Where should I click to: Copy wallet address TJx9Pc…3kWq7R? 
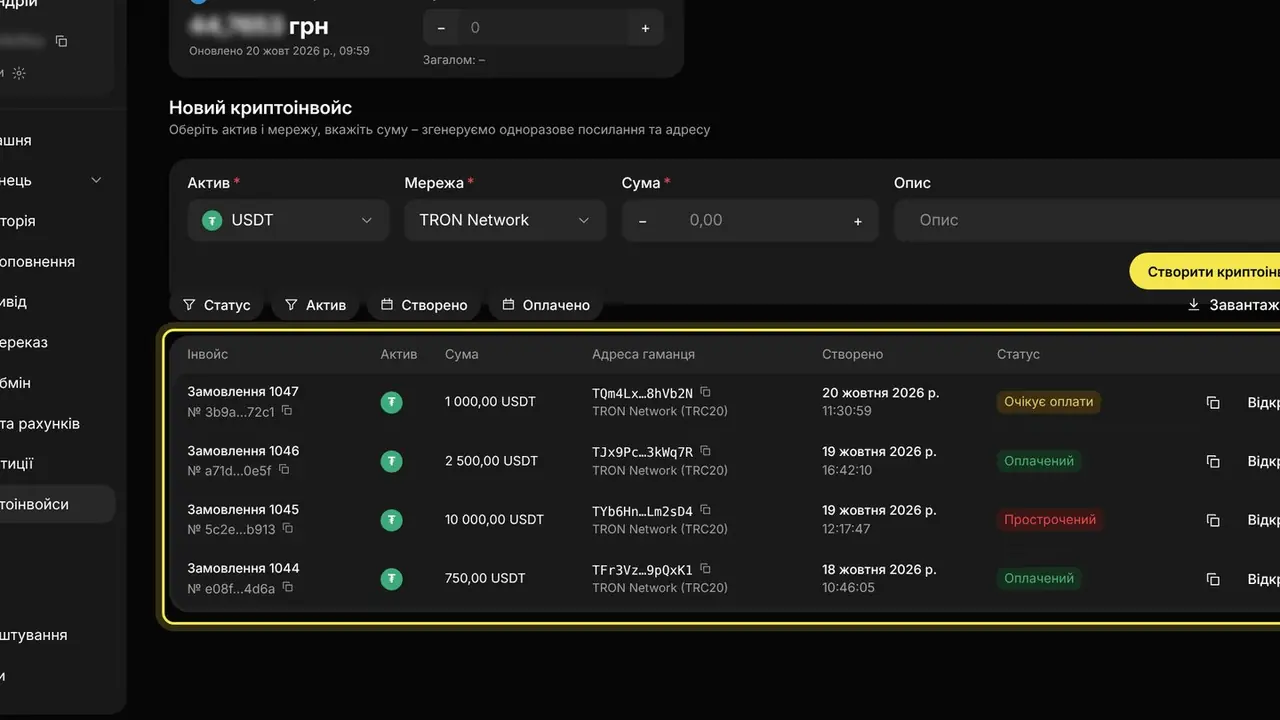click(705, 451)
